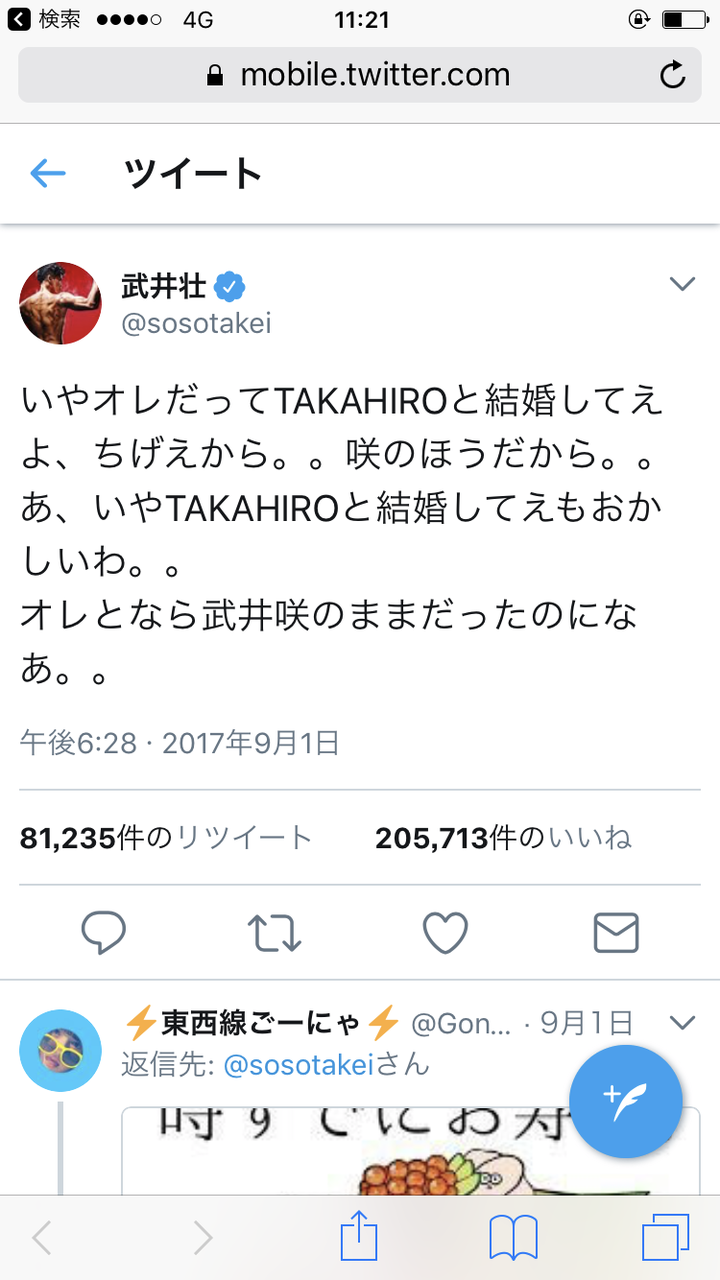Show Safari tabs overview icon
Image resolution: width=720 pixels, height=1280 pixels.
pos(666,1238)
